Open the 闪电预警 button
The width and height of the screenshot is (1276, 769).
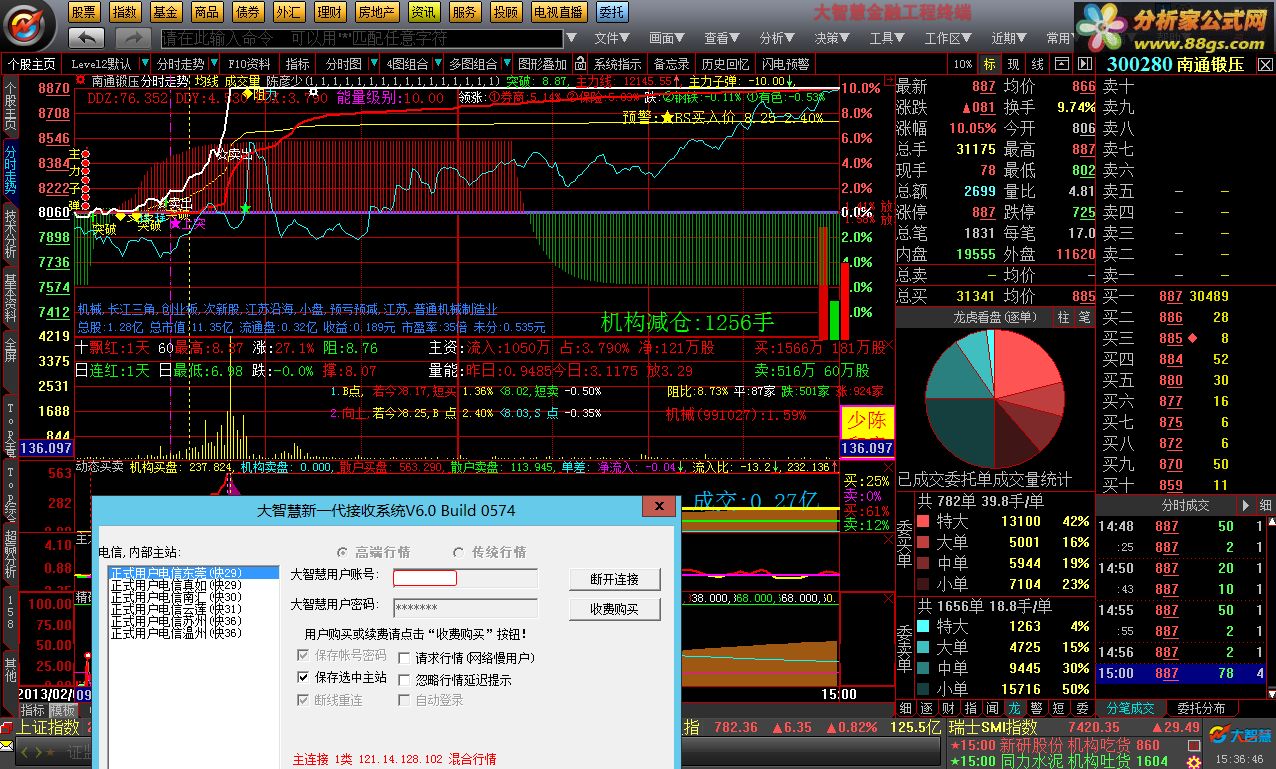point(785,64)
